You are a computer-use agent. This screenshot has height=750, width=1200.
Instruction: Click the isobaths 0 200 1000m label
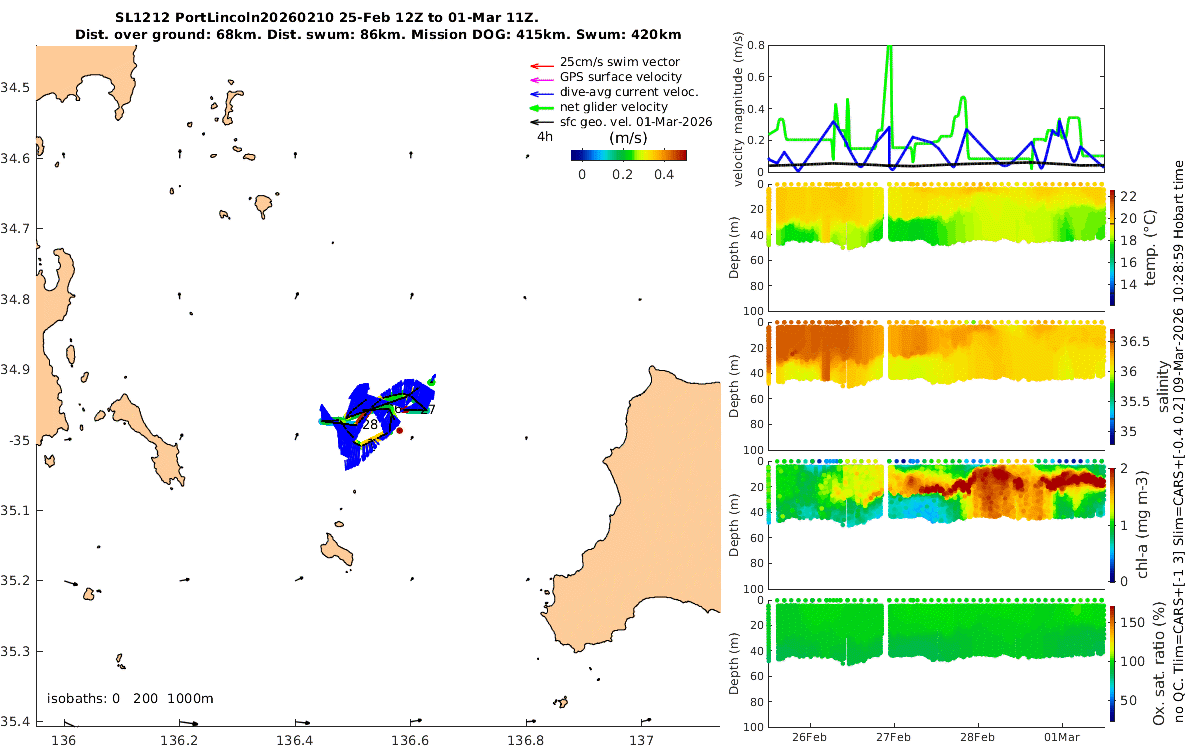(x=131, y=698)
